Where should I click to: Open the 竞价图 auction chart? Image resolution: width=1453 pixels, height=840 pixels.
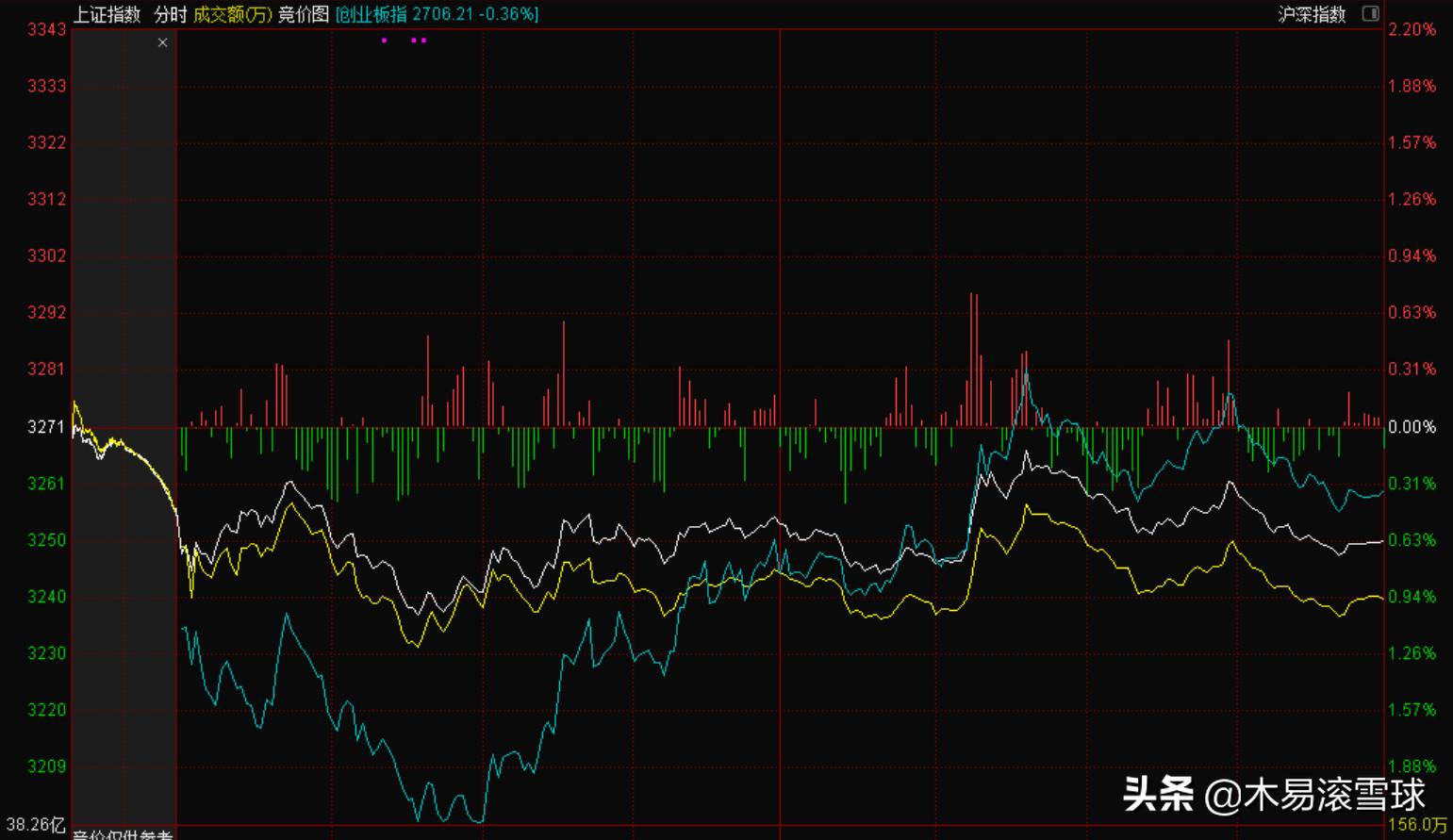(304, 14)
